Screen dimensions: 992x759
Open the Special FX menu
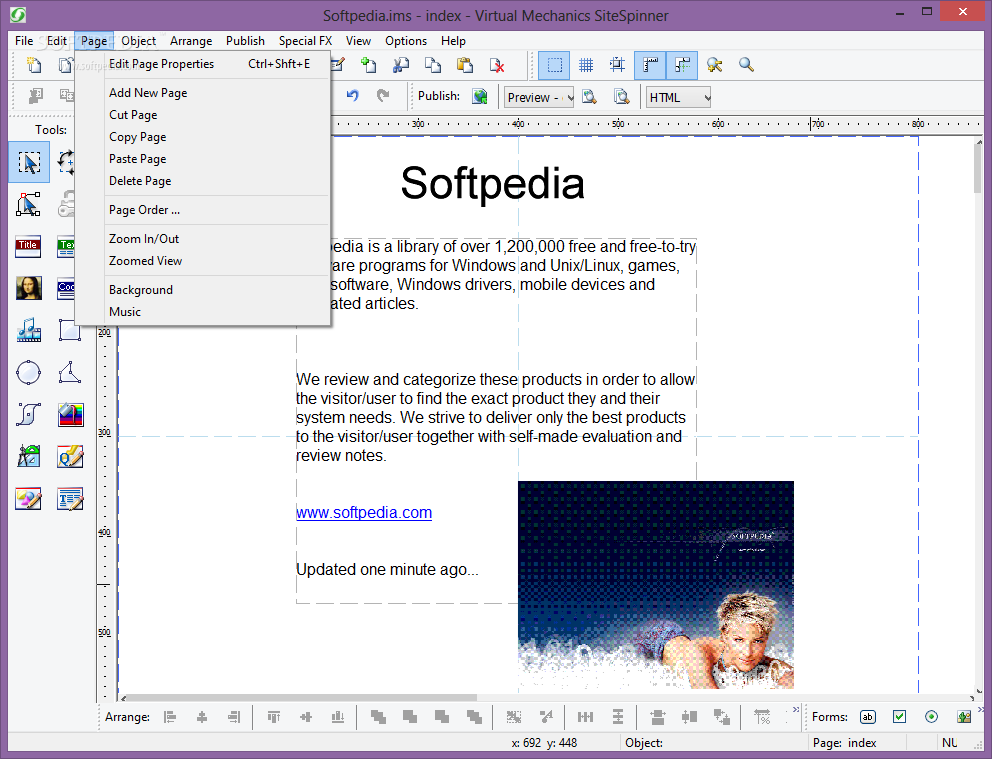point(305,41)
